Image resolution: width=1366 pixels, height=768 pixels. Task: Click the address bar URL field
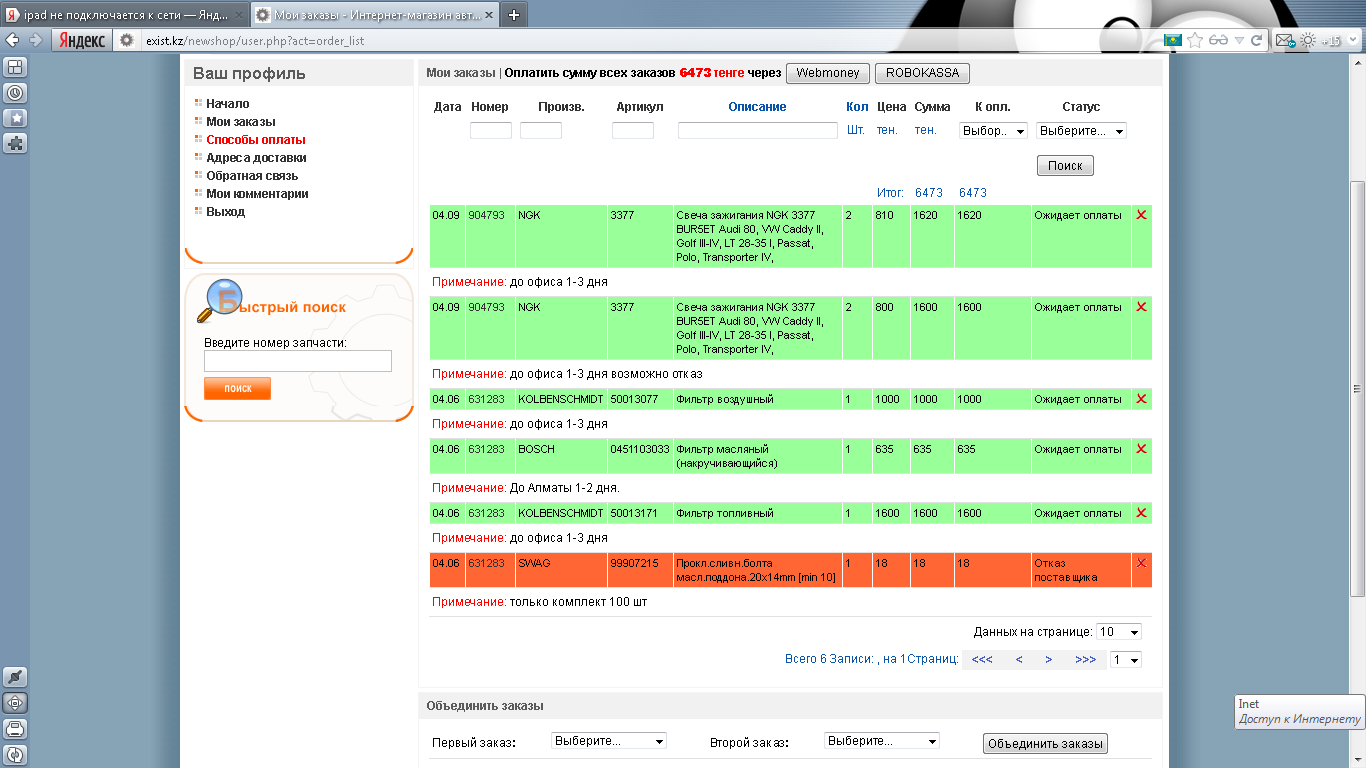(640, 41)
